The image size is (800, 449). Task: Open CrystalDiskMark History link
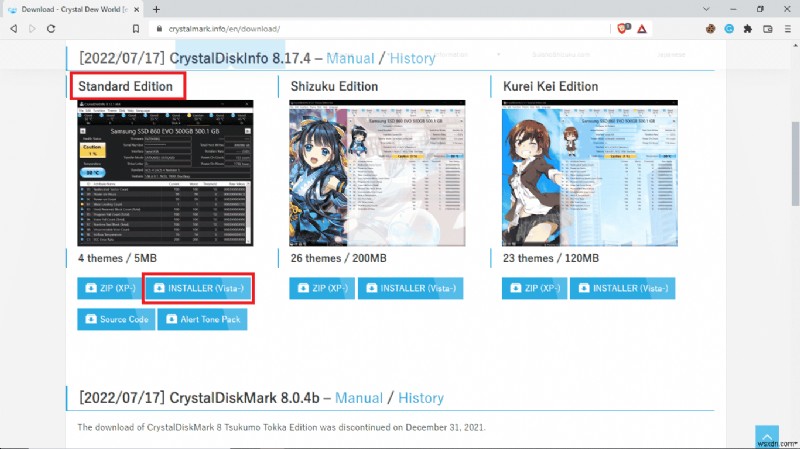point(421,398)
